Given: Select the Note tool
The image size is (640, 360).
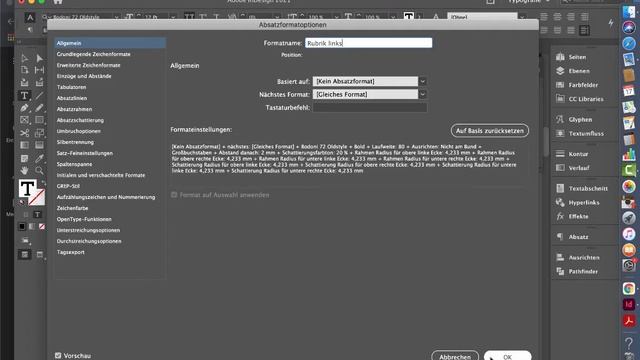Looking at the screenshot, I should (24, 158).
